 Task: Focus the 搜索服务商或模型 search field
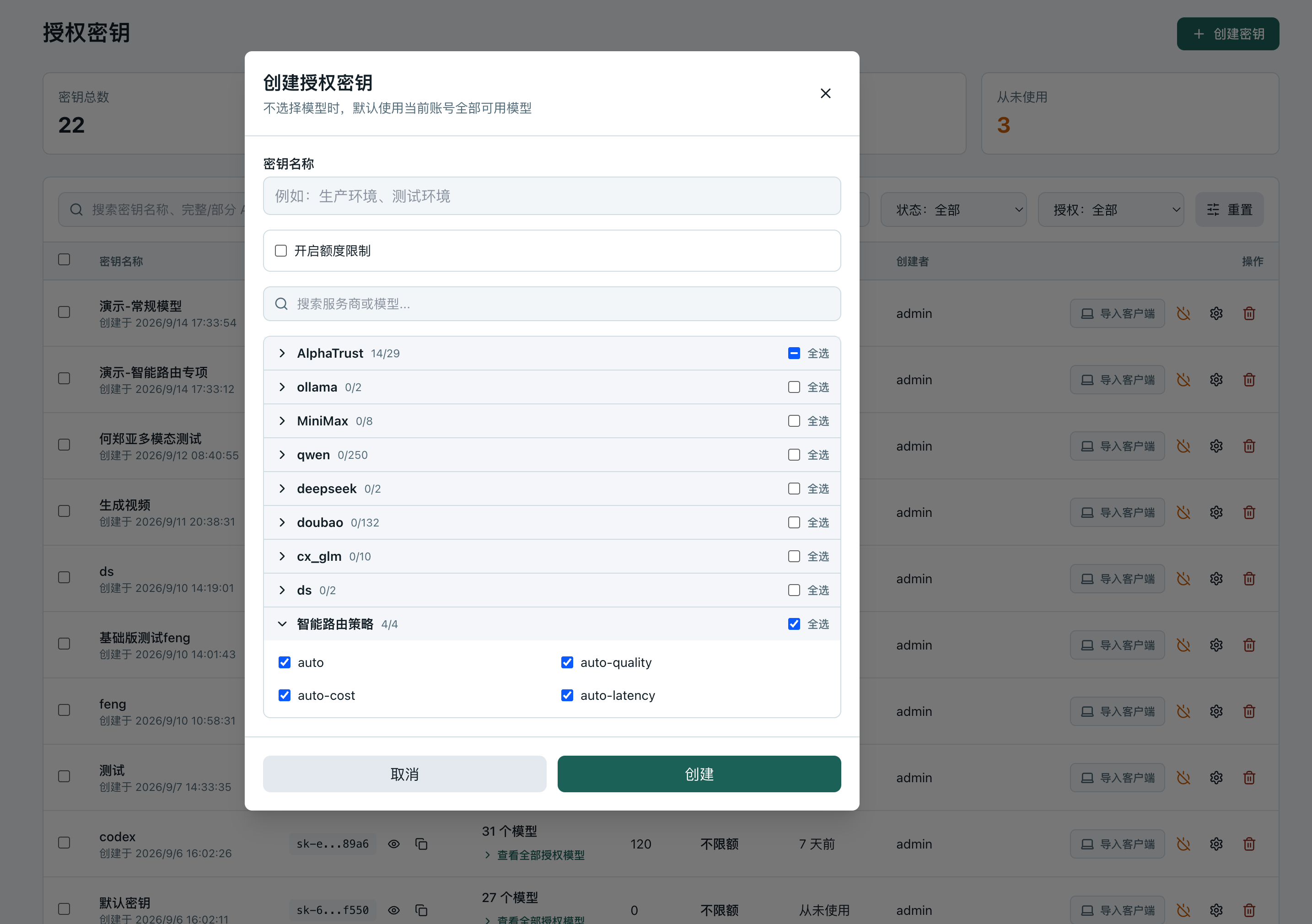[551, 303]
